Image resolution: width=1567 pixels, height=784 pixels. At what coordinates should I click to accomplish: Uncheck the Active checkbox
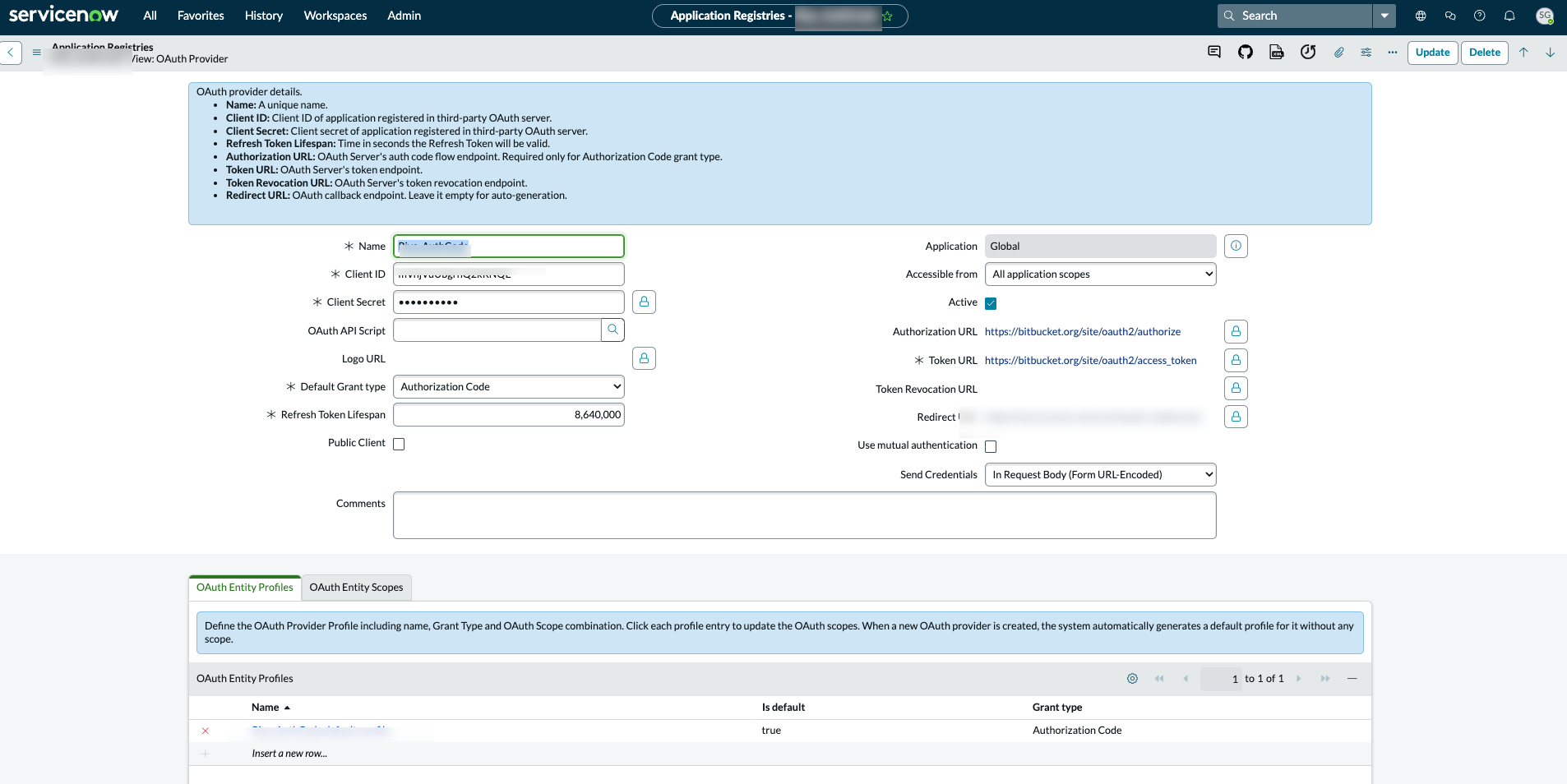pyautogui.click(x=991, y=303)
